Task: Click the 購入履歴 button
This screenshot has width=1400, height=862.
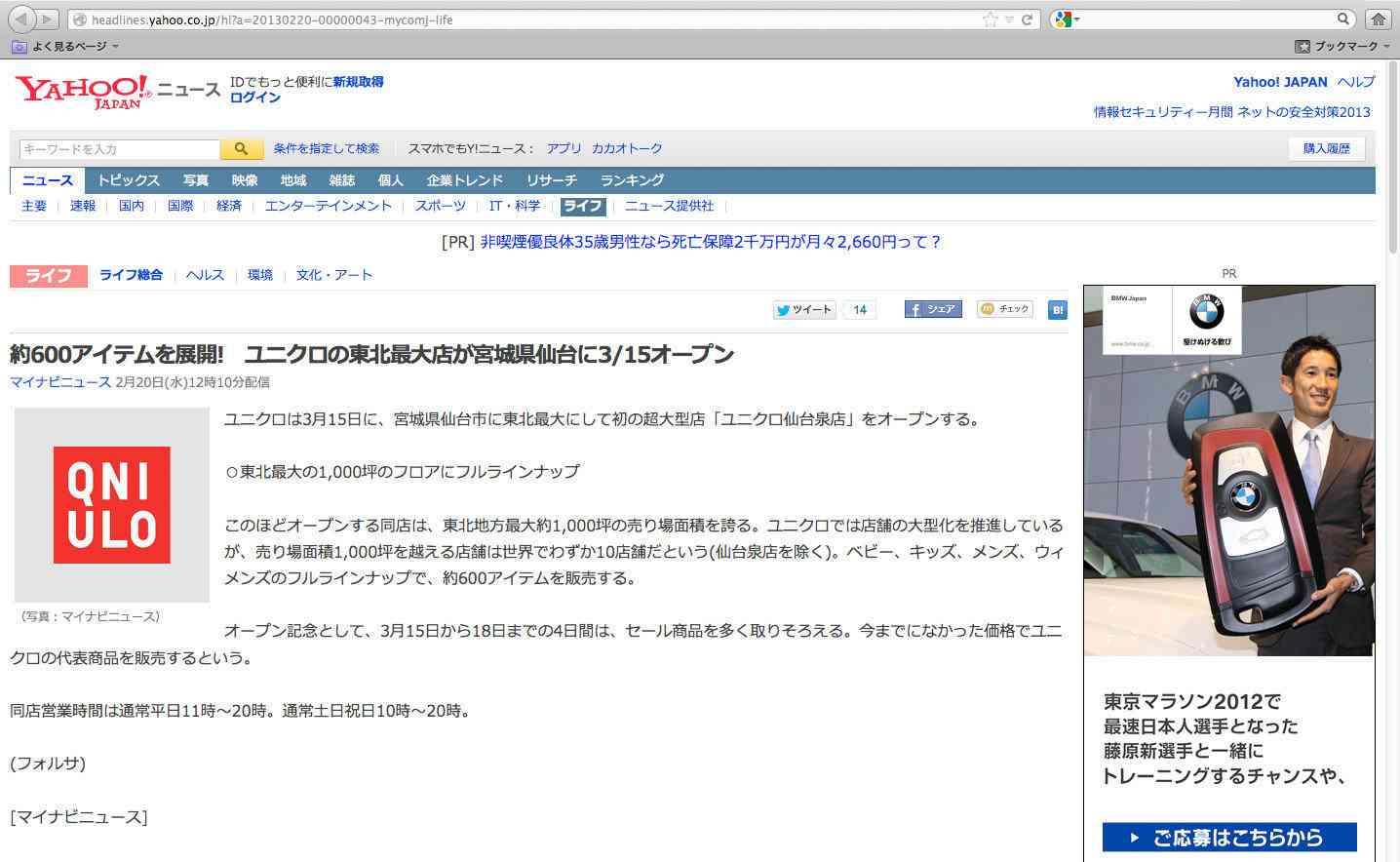Action: pos(1327,148)
